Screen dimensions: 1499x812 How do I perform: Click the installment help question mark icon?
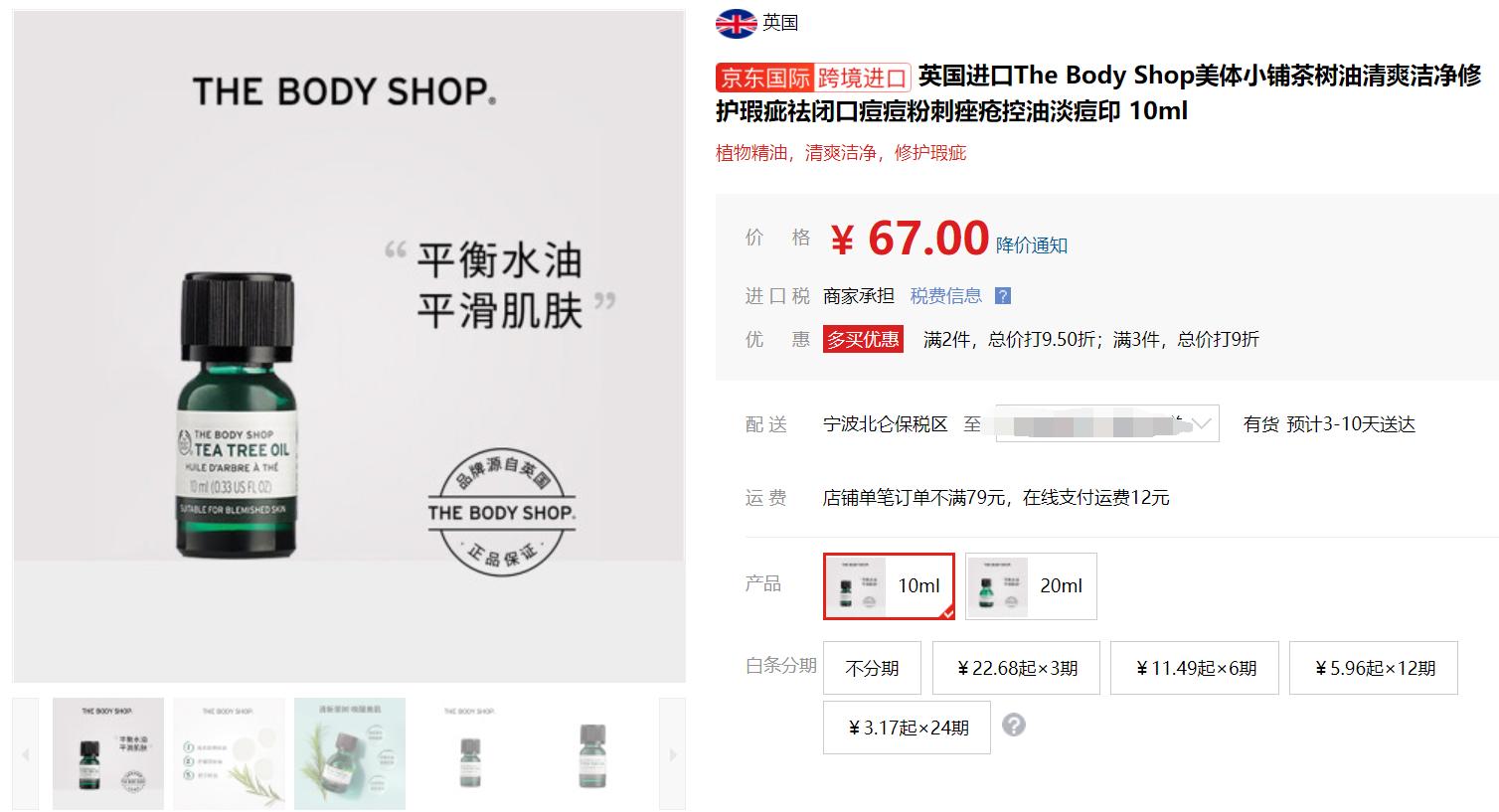1013,726
